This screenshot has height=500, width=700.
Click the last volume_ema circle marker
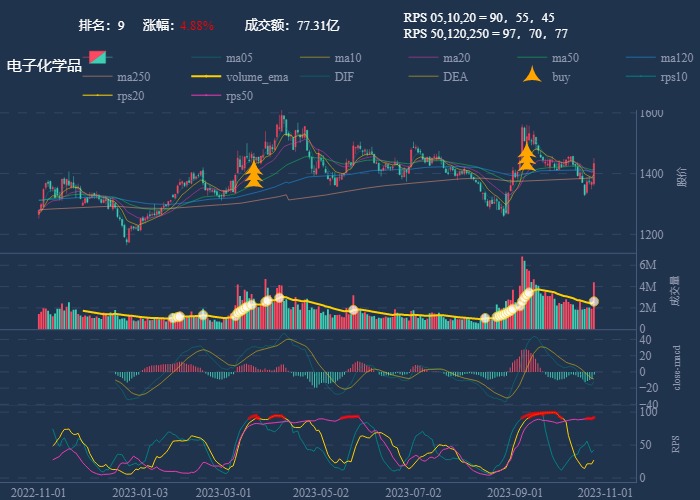click(594, 301)
